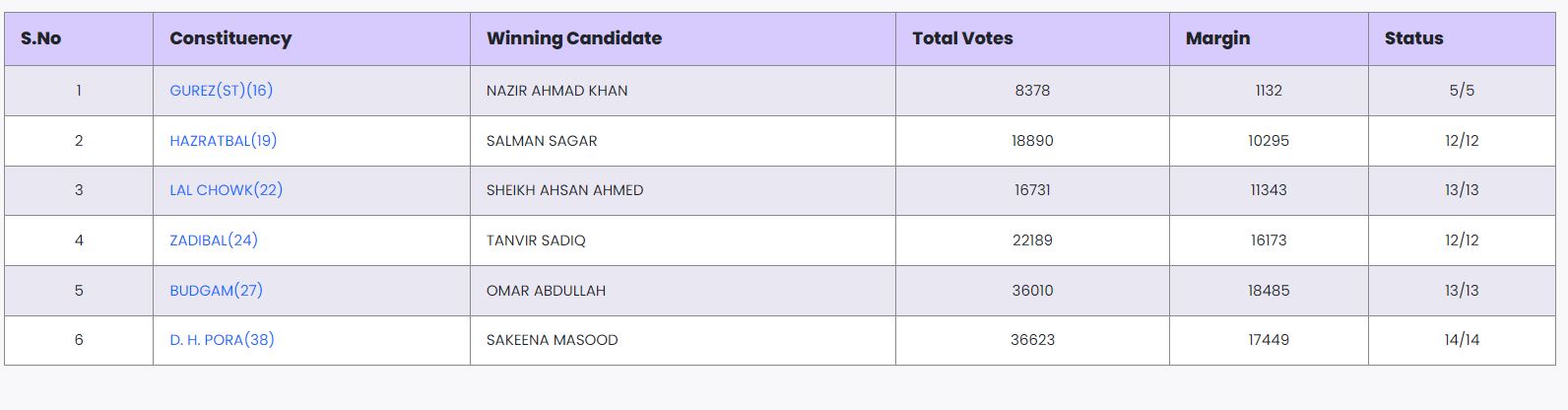Click the margin value 10295 for Hazratbal
The width and height of the screenshot is (1568, 410).
point(1268,141)
